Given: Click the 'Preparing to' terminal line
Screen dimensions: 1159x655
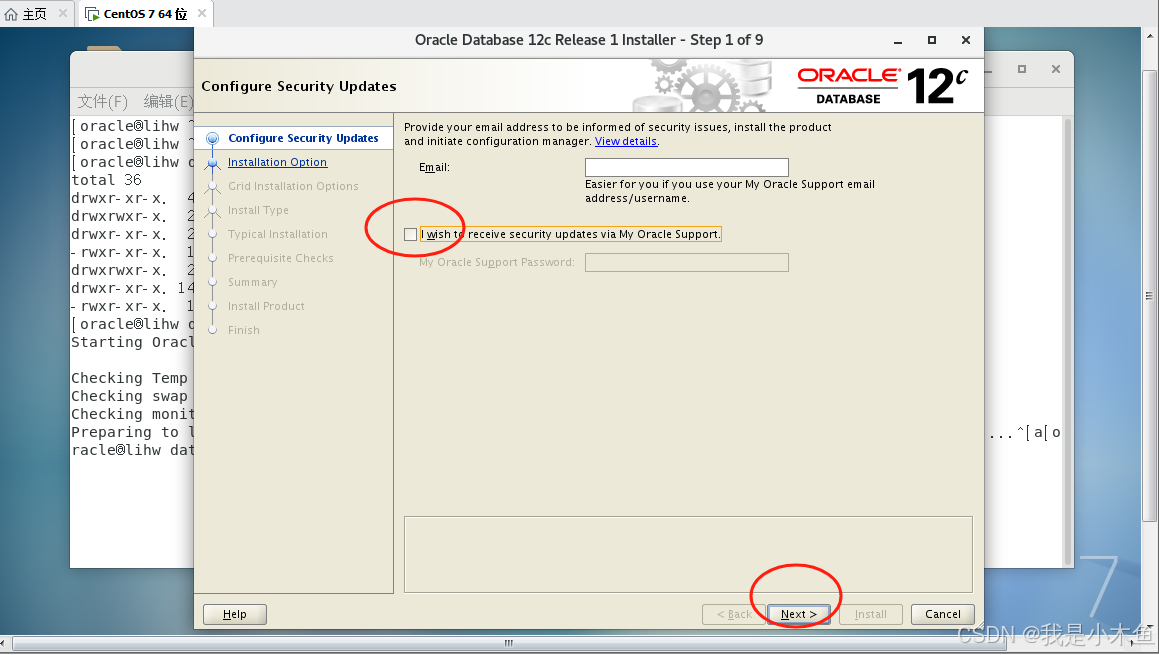Looking at the screenshot, I should (132, 432).
